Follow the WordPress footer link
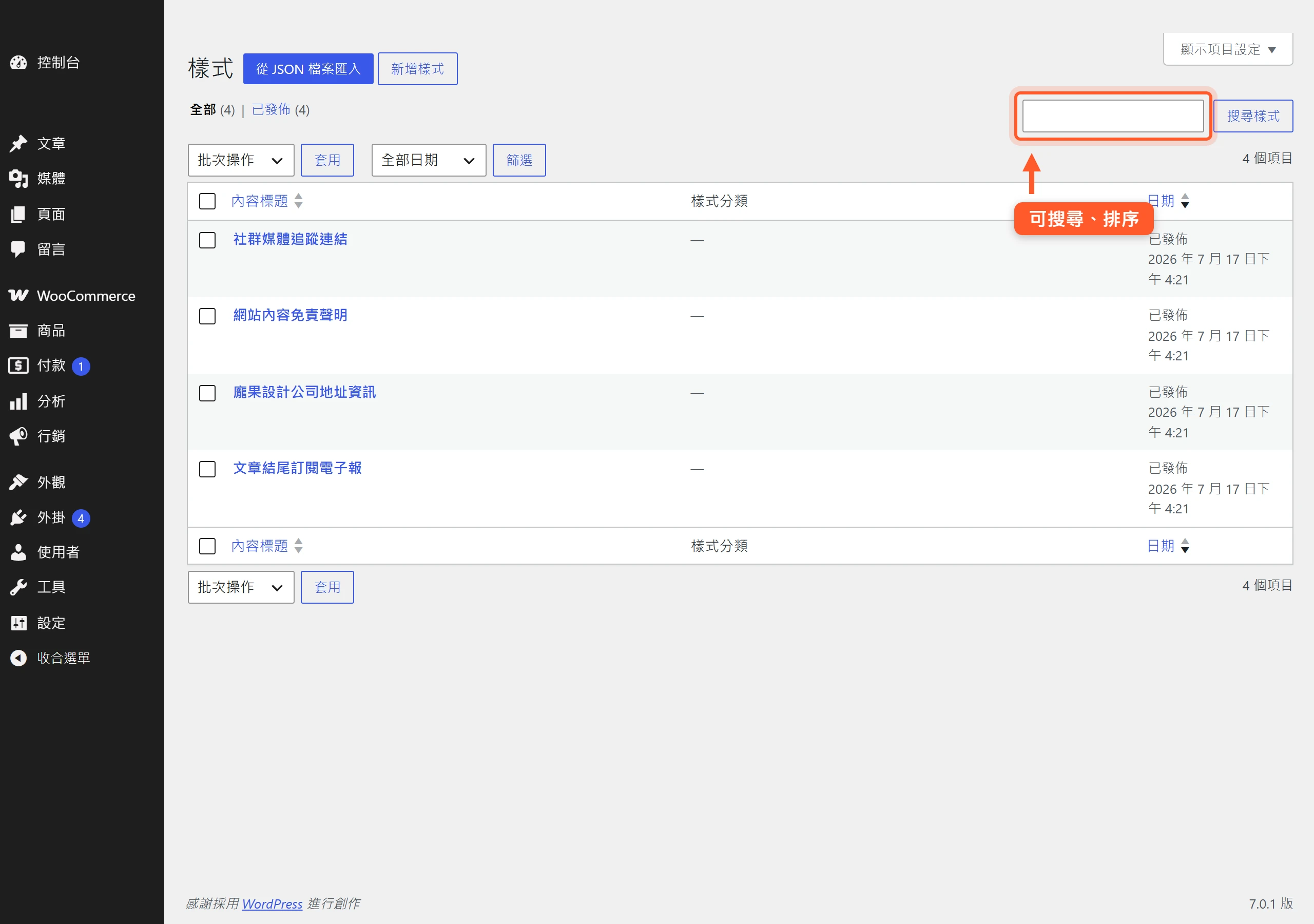This screenshot has width=1314, height=924. [272, 904]
